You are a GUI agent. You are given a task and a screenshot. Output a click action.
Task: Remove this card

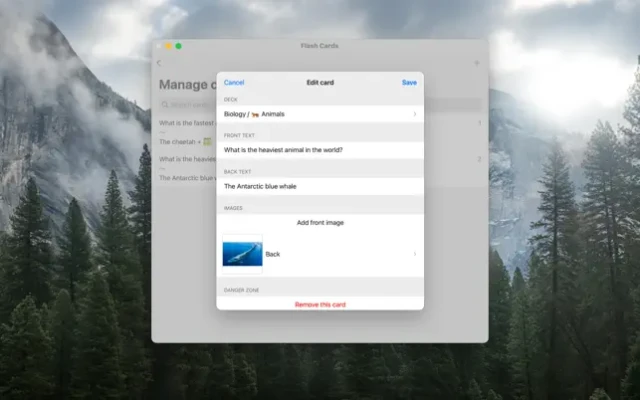(320, 304)
